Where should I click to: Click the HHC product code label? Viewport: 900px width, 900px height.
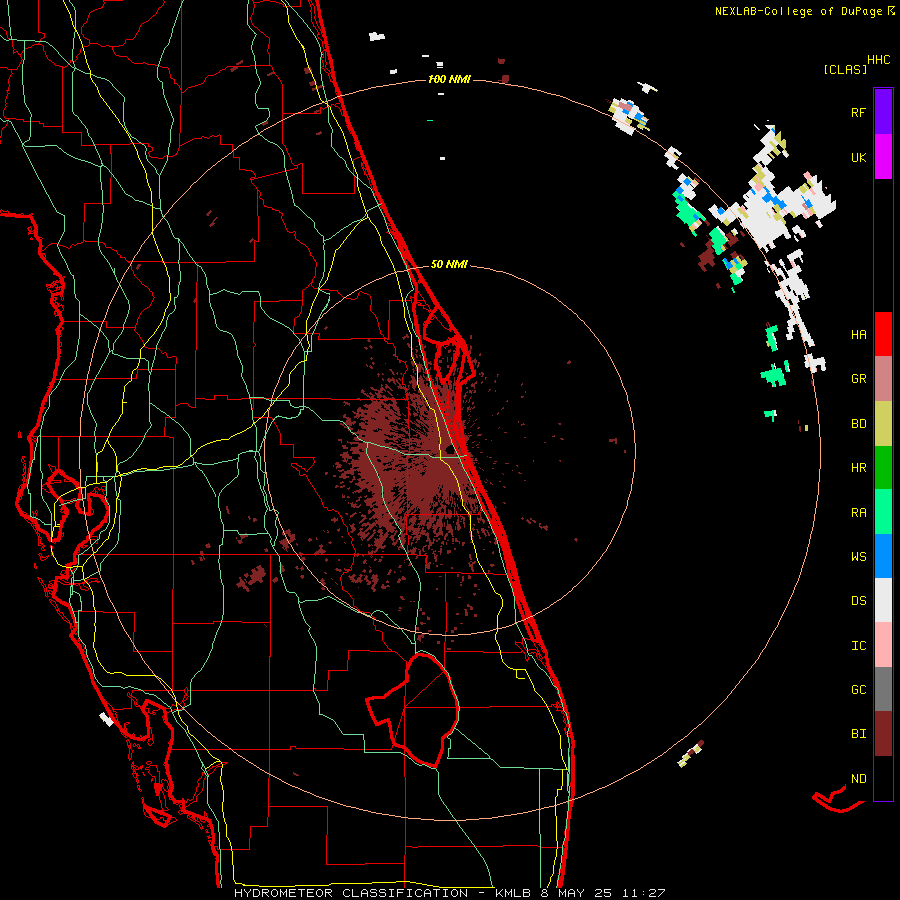(x=879, y=60)
